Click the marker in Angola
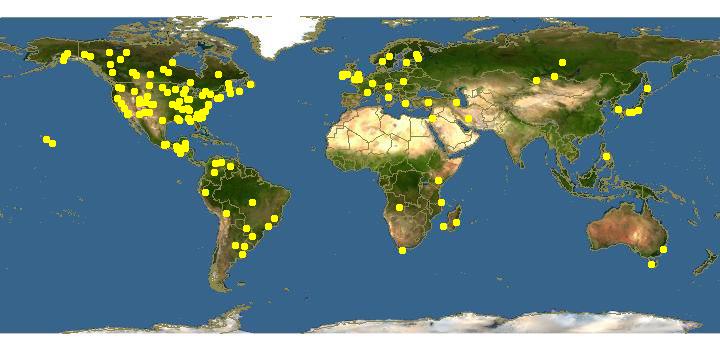 pos(399,208)
